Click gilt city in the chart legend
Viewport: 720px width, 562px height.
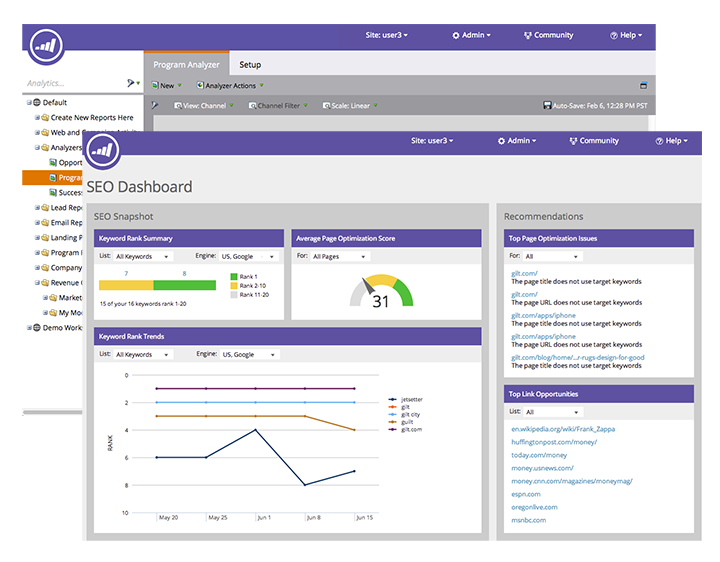[411, 415]
